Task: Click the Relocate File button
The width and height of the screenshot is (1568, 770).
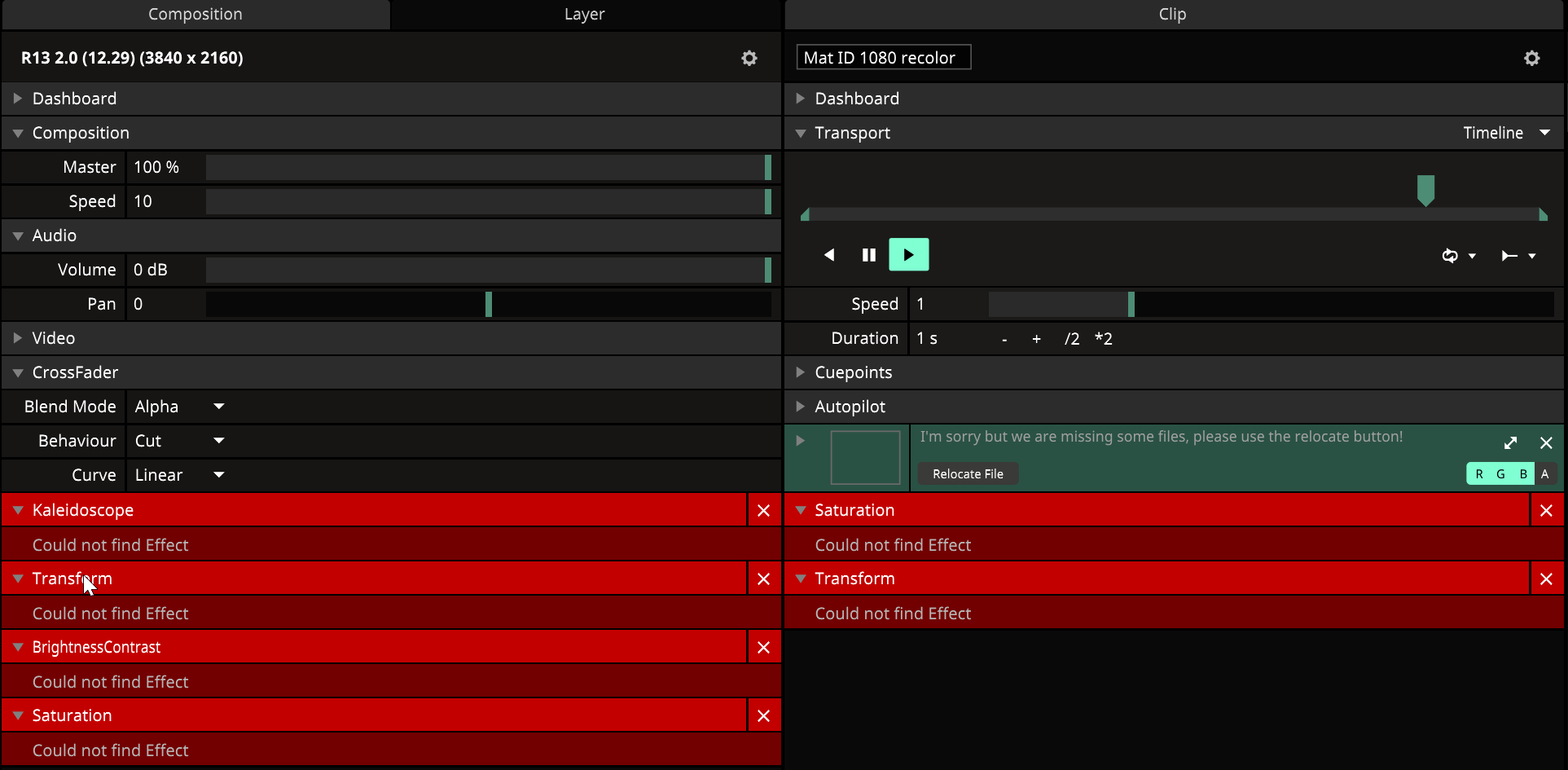Action: (x=968, y=474)
